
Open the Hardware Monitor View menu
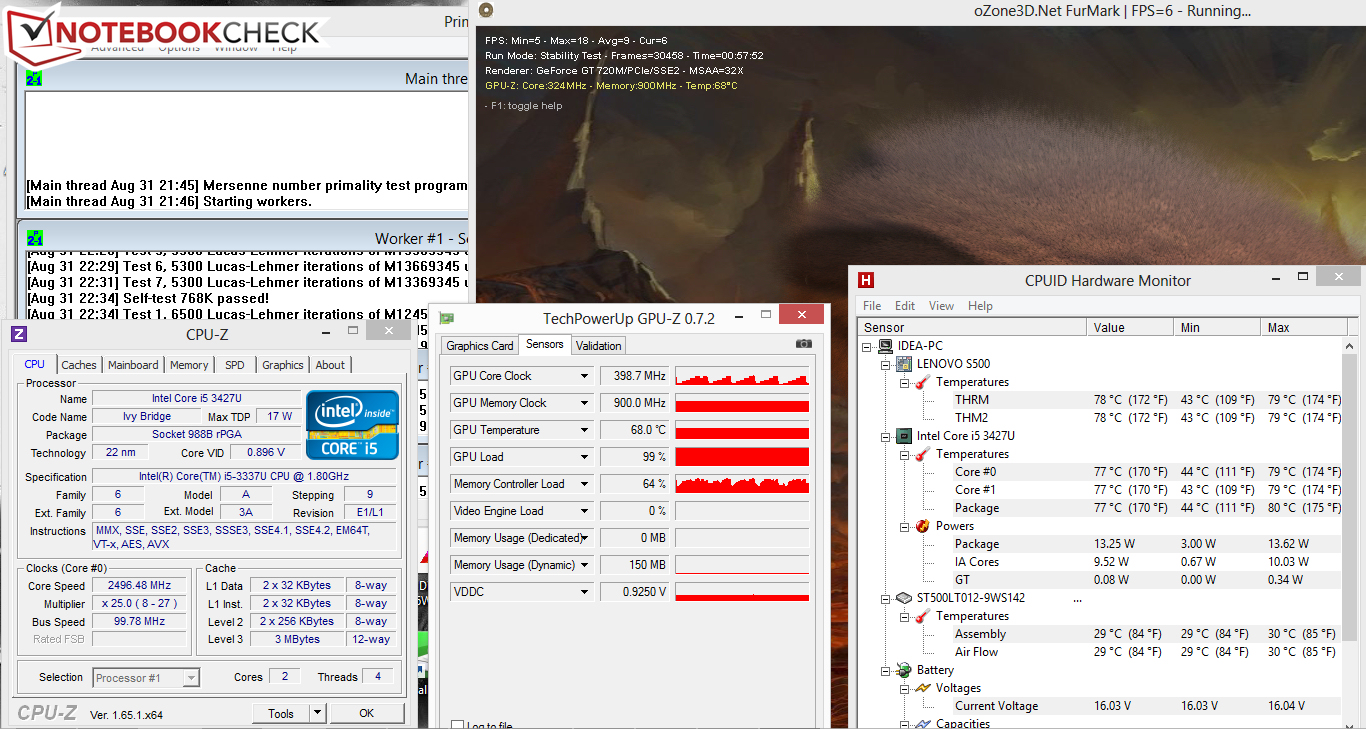tap(941, 306)
